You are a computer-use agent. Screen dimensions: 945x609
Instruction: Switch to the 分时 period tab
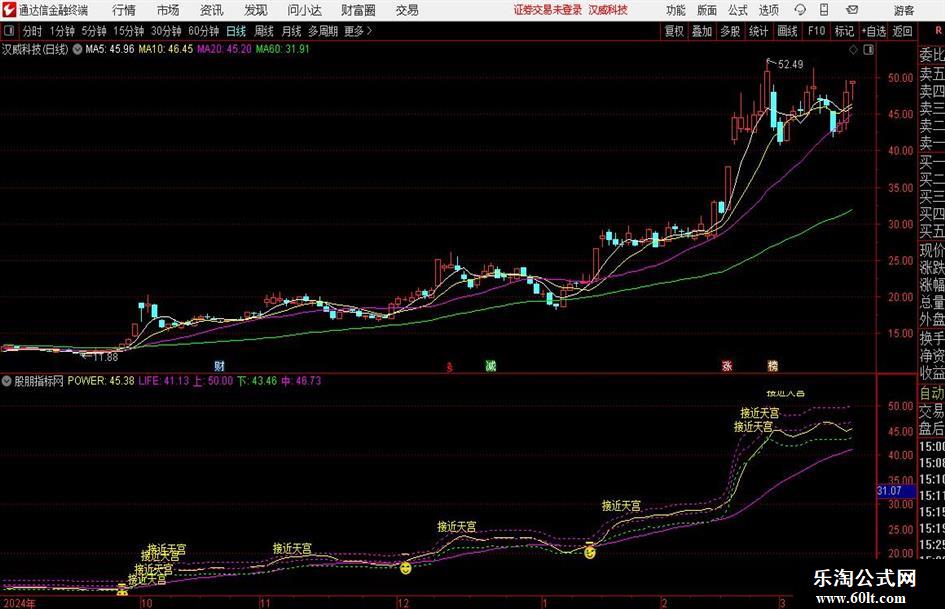click(x=32, y=31)
